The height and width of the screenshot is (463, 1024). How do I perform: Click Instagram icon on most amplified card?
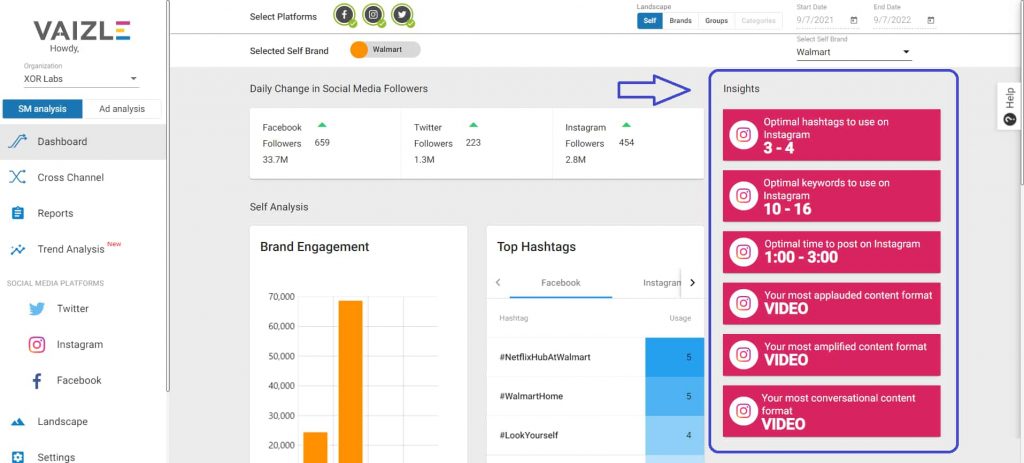pos(743,355)
